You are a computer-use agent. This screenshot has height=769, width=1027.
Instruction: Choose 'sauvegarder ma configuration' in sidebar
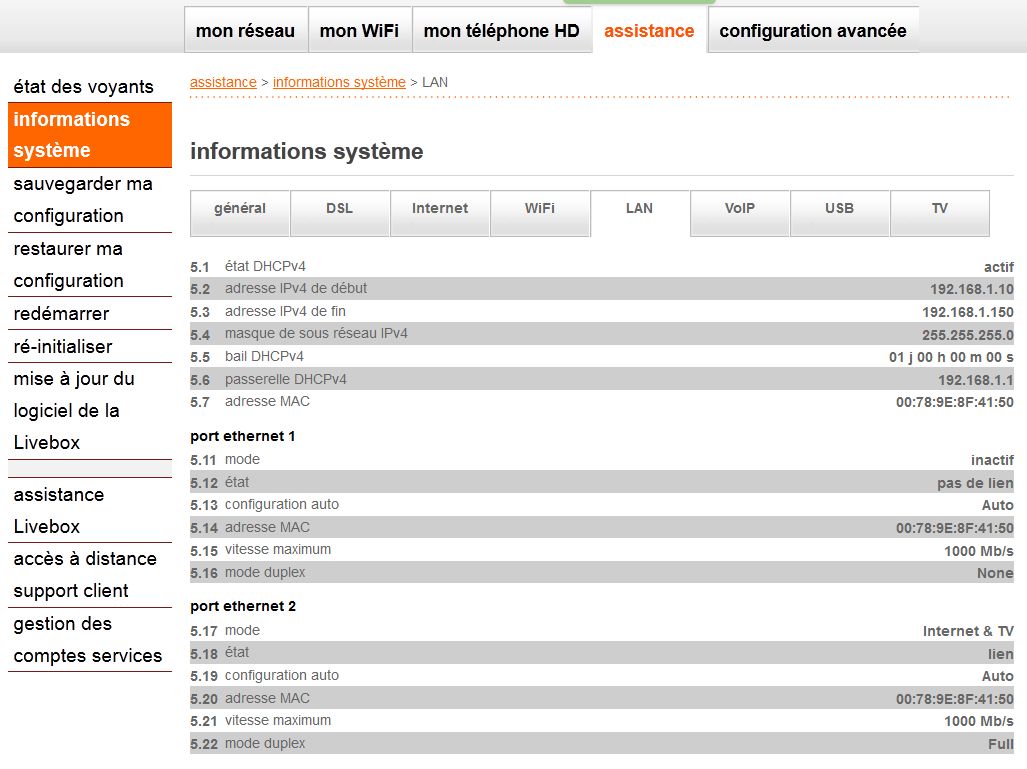[x=83, y=200]
